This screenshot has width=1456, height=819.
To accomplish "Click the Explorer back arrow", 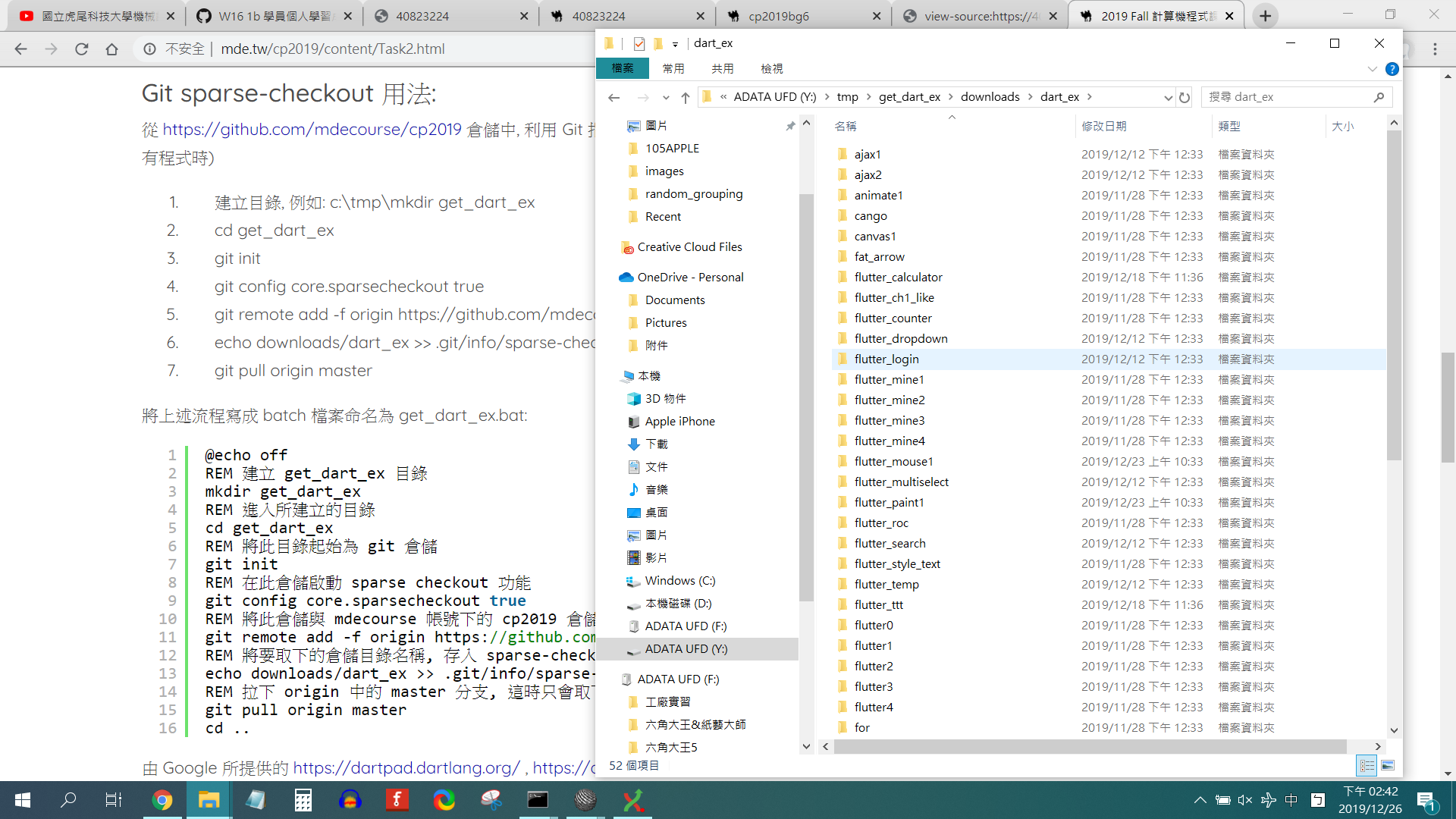I will click(614, 97).
